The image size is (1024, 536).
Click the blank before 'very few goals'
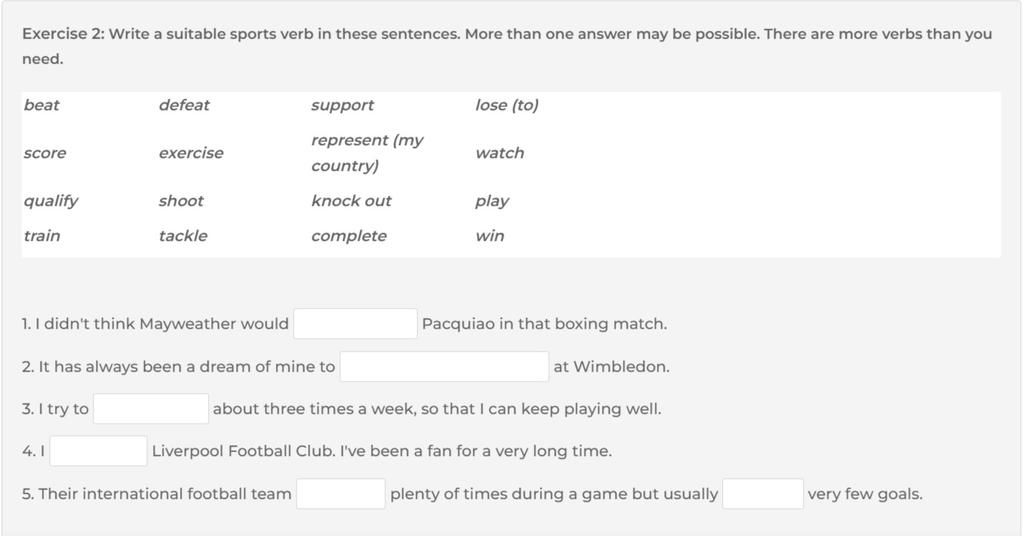[x=763, y=494]
